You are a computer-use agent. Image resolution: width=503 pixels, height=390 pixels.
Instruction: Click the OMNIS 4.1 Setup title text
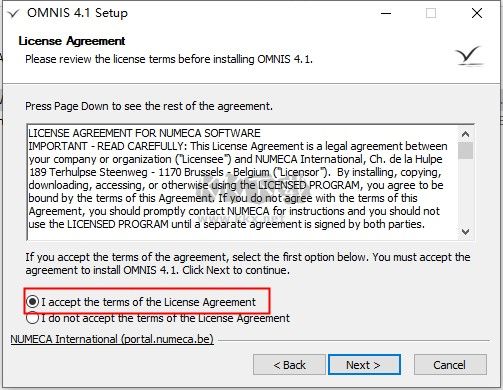[77, 13]
